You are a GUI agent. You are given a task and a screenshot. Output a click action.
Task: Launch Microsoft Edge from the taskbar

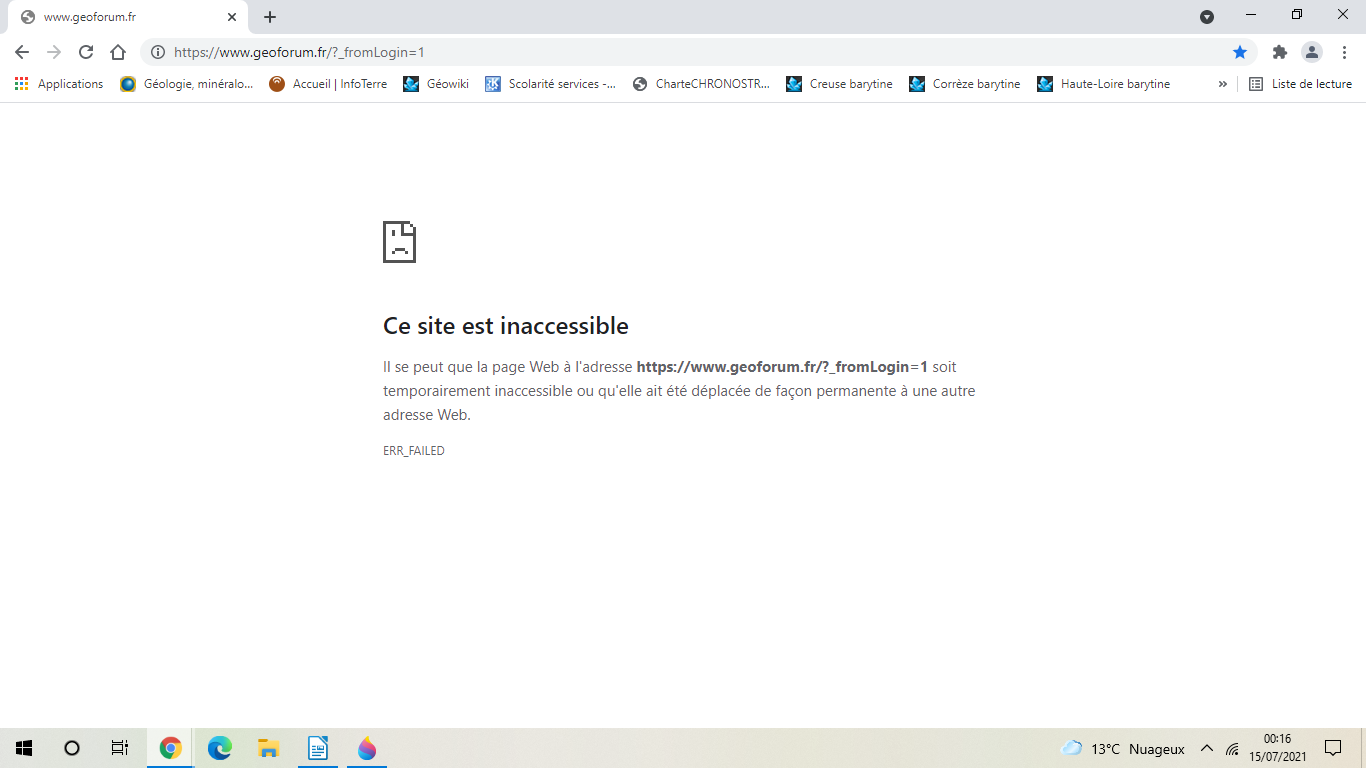coord(219,748)
